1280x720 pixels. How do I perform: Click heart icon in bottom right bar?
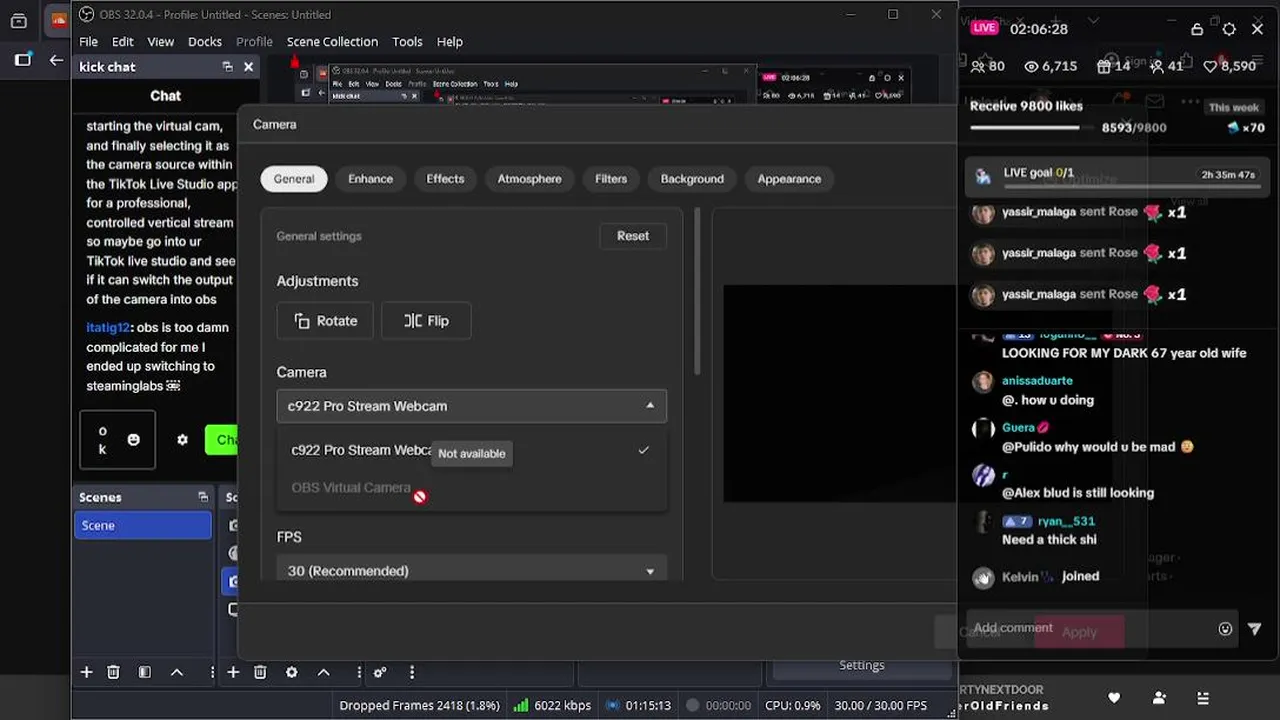pos(1114,698)
